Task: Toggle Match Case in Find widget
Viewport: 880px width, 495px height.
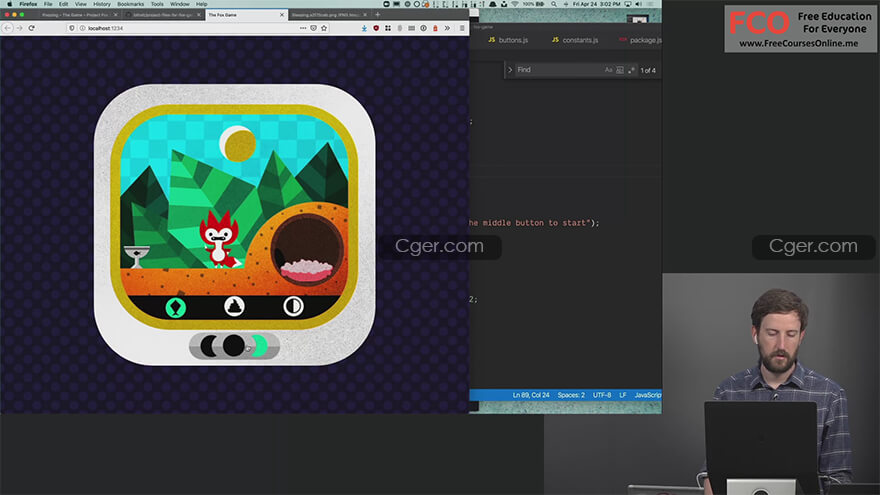Action: pos(609,70)
